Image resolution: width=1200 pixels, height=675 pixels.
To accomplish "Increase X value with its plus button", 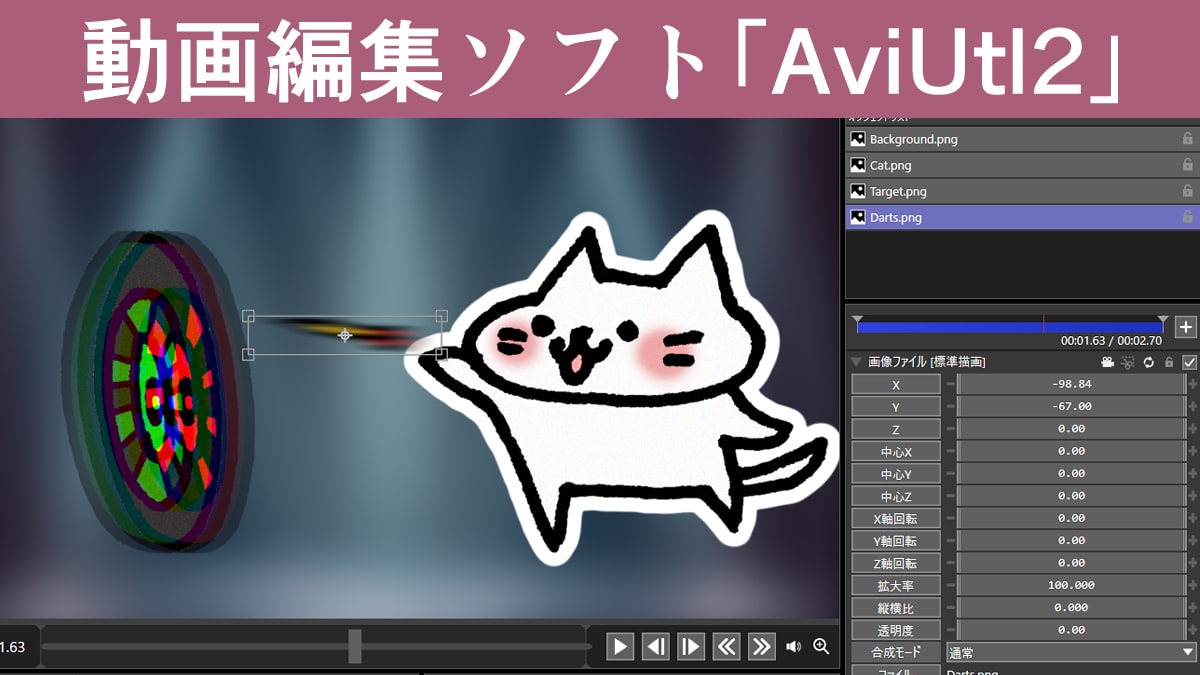I will tap(1193, 384).
